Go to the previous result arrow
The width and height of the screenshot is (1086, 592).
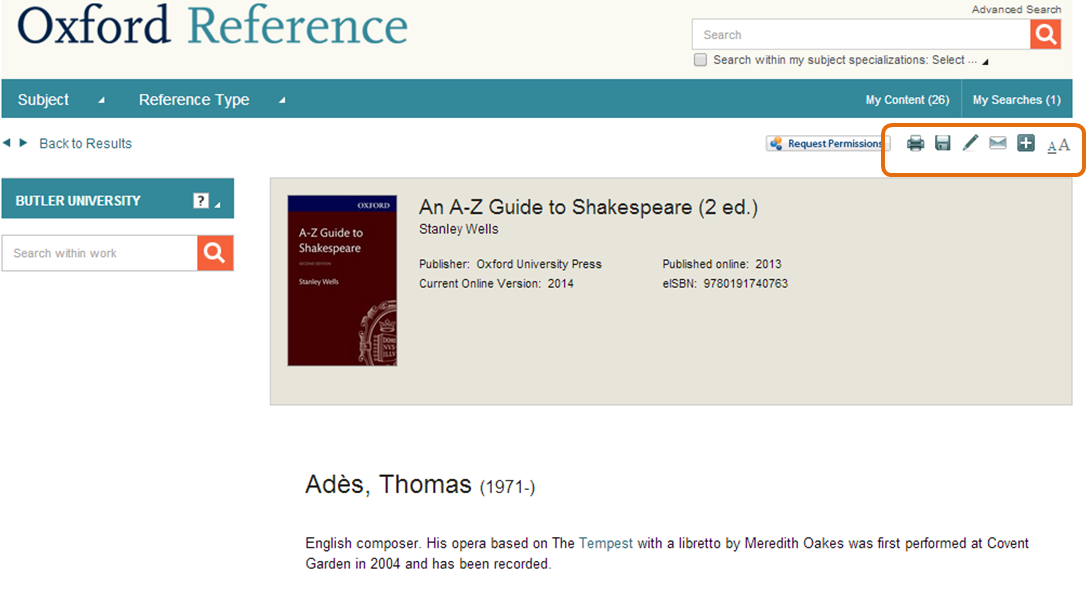pos(7,143)
